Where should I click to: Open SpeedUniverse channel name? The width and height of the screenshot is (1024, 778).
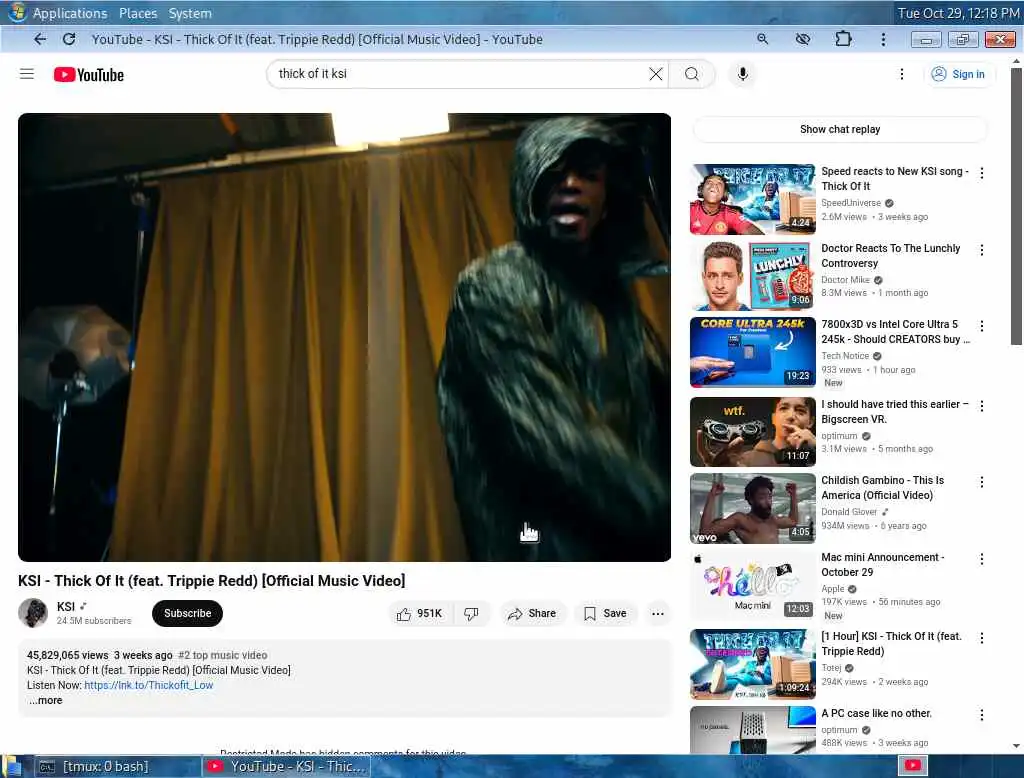click(x=851, y=203)
